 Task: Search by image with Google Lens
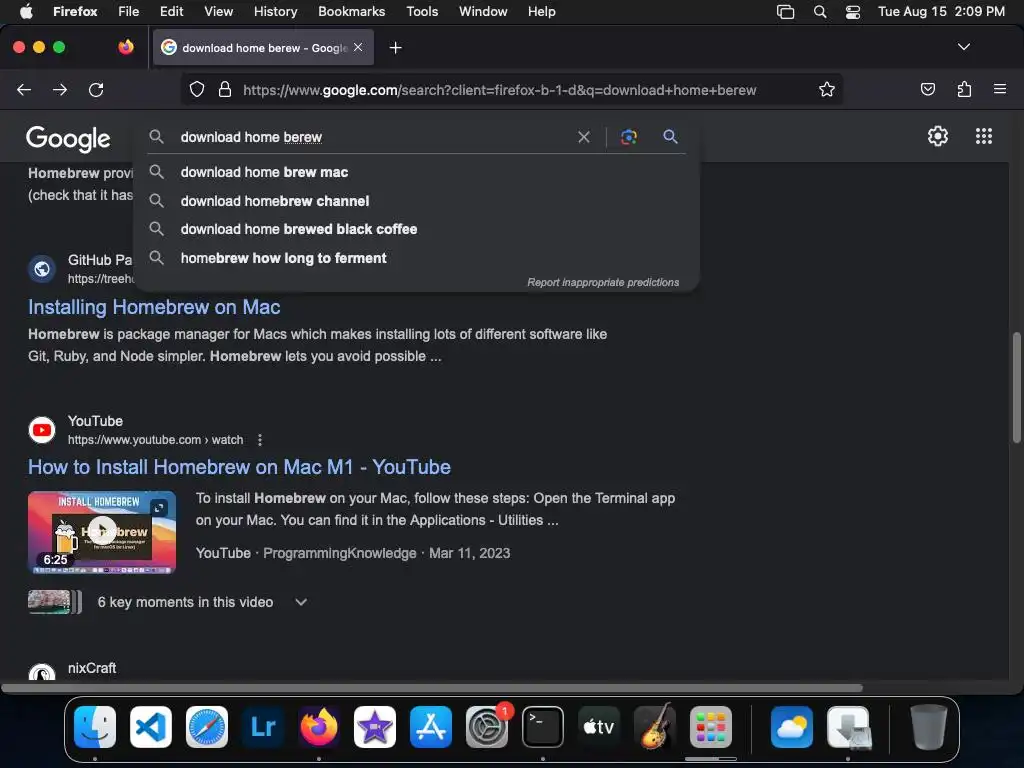point(629,137)
